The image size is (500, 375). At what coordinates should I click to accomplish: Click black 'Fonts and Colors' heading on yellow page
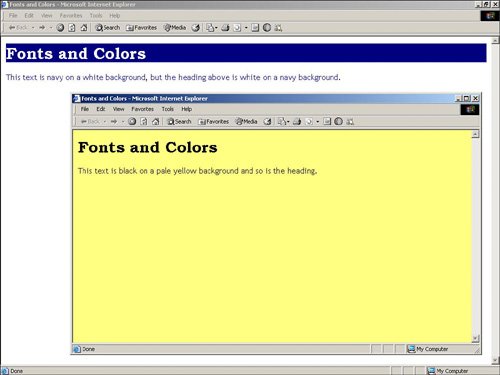coord(148,147)
